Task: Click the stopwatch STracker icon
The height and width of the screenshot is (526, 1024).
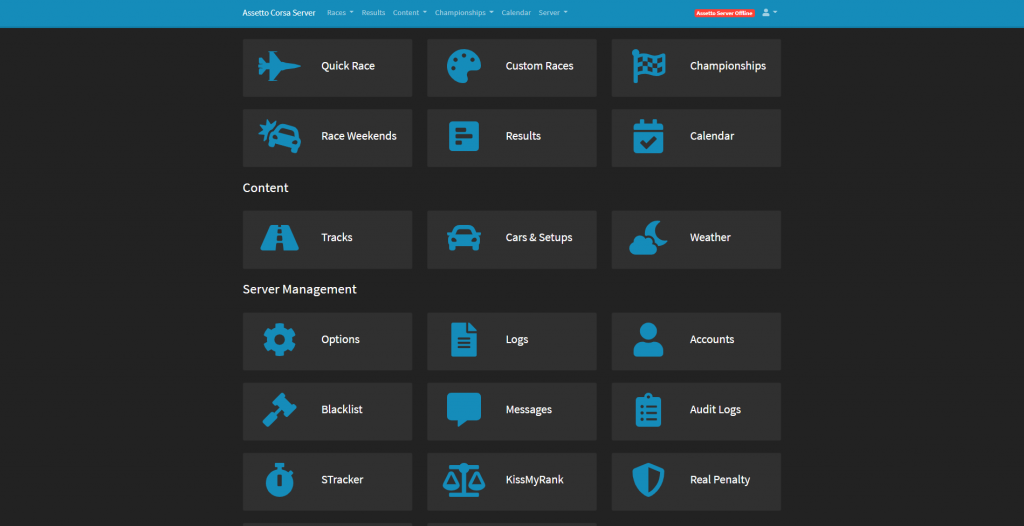Action: click(x=280, y=480)
